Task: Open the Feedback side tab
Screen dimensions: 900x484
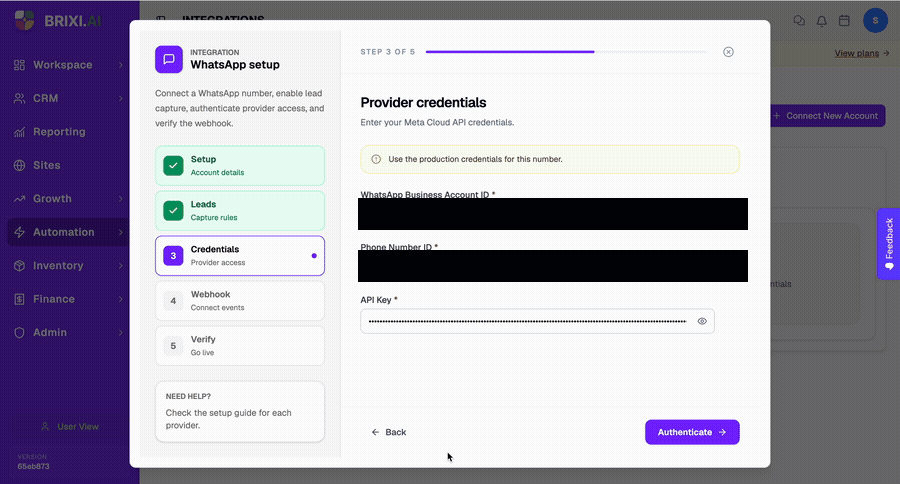Action: tap(889, 243)
